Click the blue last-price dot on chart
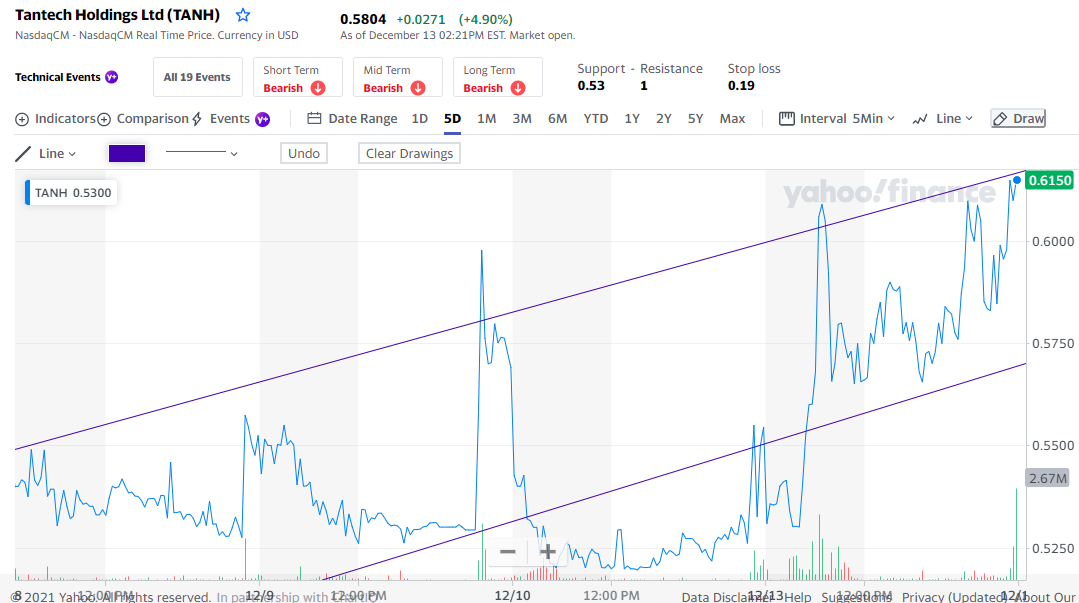 tap(1016, 180)
